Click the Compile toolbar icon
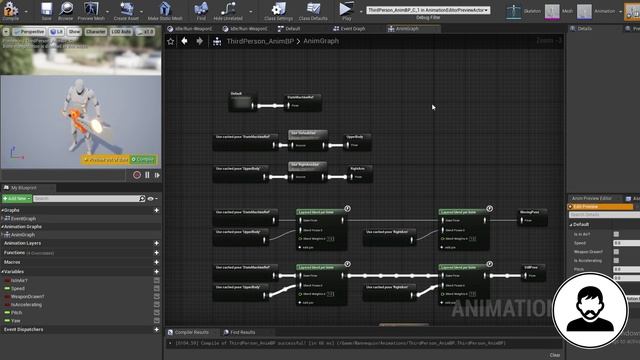The image size is (640, 360). [11, 9]
